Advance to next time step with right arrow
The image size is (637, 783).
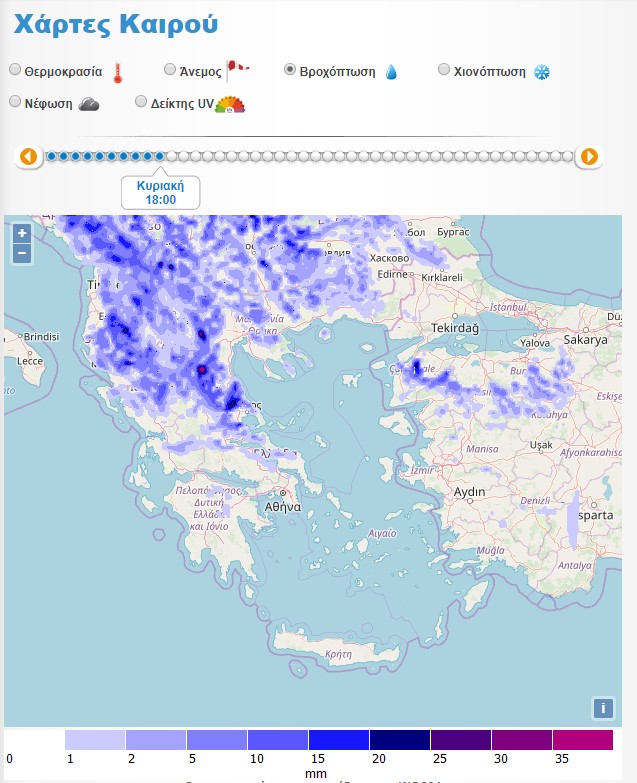click(x=589, y=156)
